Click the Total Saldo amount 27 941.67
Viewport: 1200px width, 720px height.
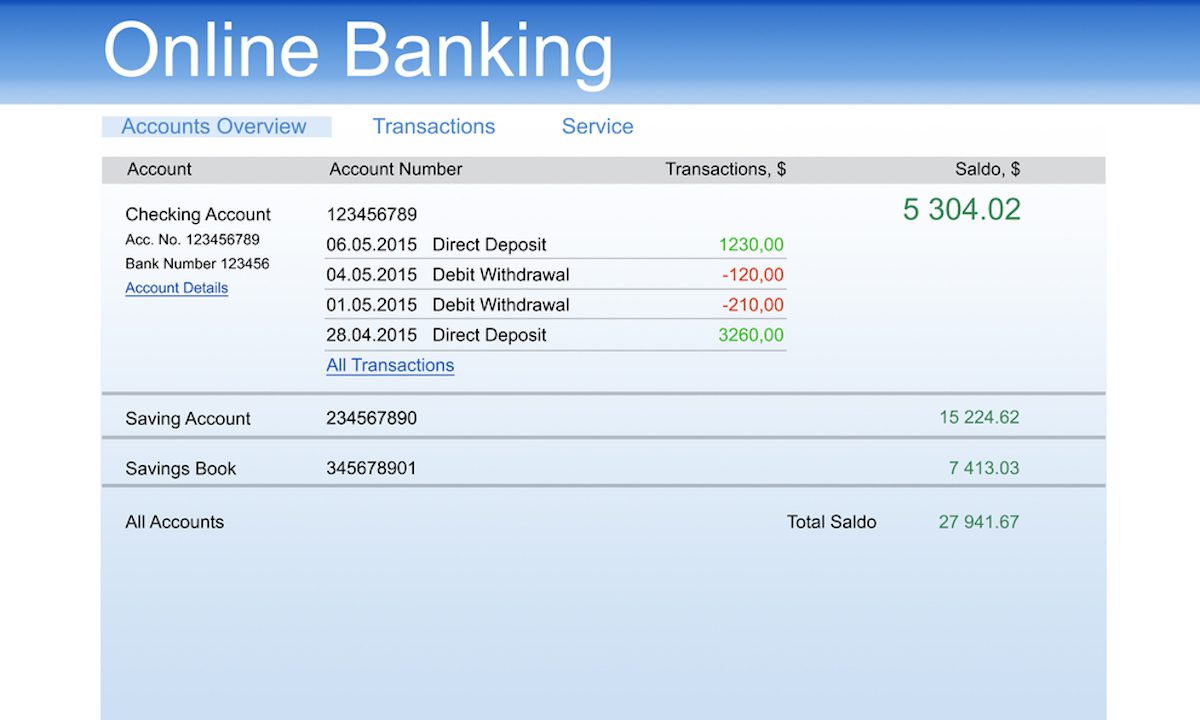pyautogui.click(x=977, y=521)
